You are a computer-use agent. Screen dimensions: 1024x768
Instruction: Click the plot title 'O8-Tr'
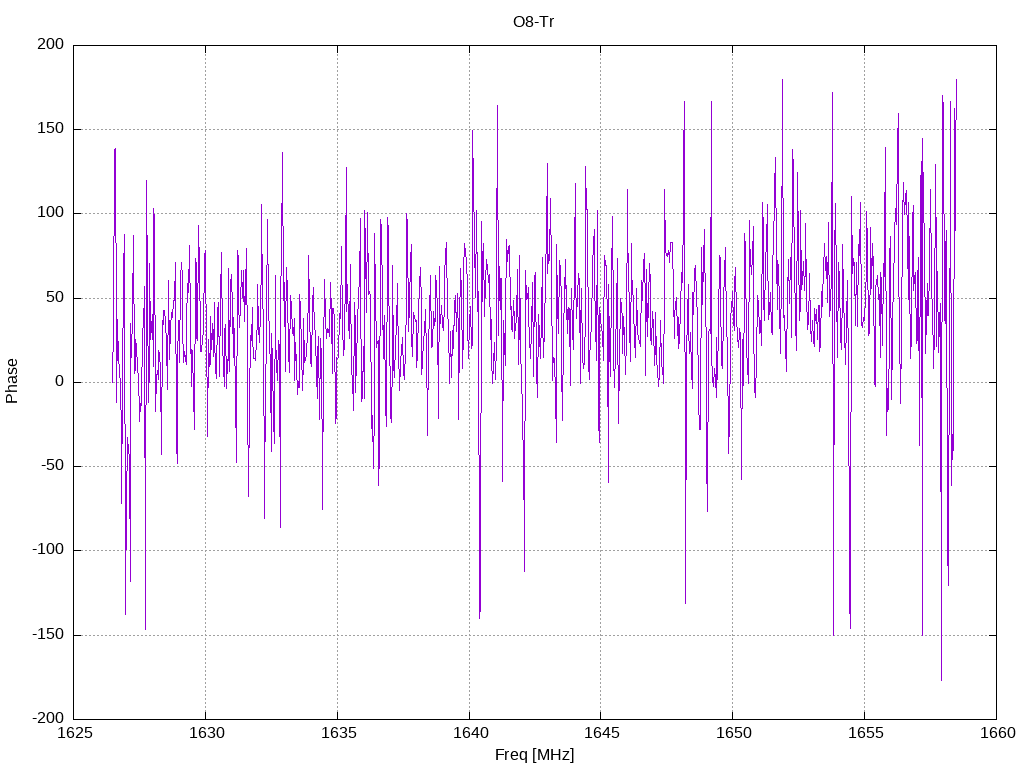534,22
